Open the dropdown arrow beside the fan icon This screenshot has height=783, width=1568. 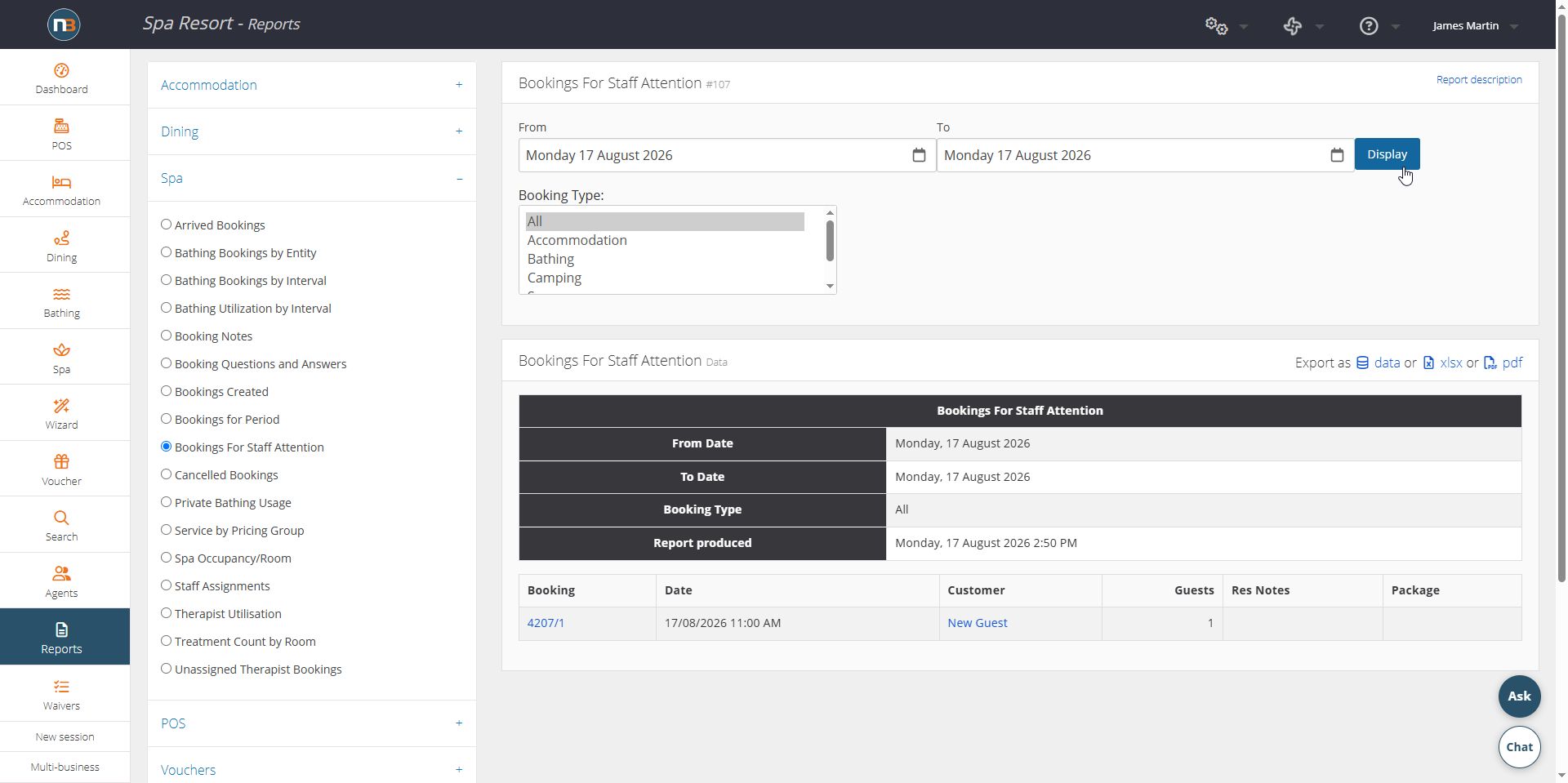tap(1320, 27)
